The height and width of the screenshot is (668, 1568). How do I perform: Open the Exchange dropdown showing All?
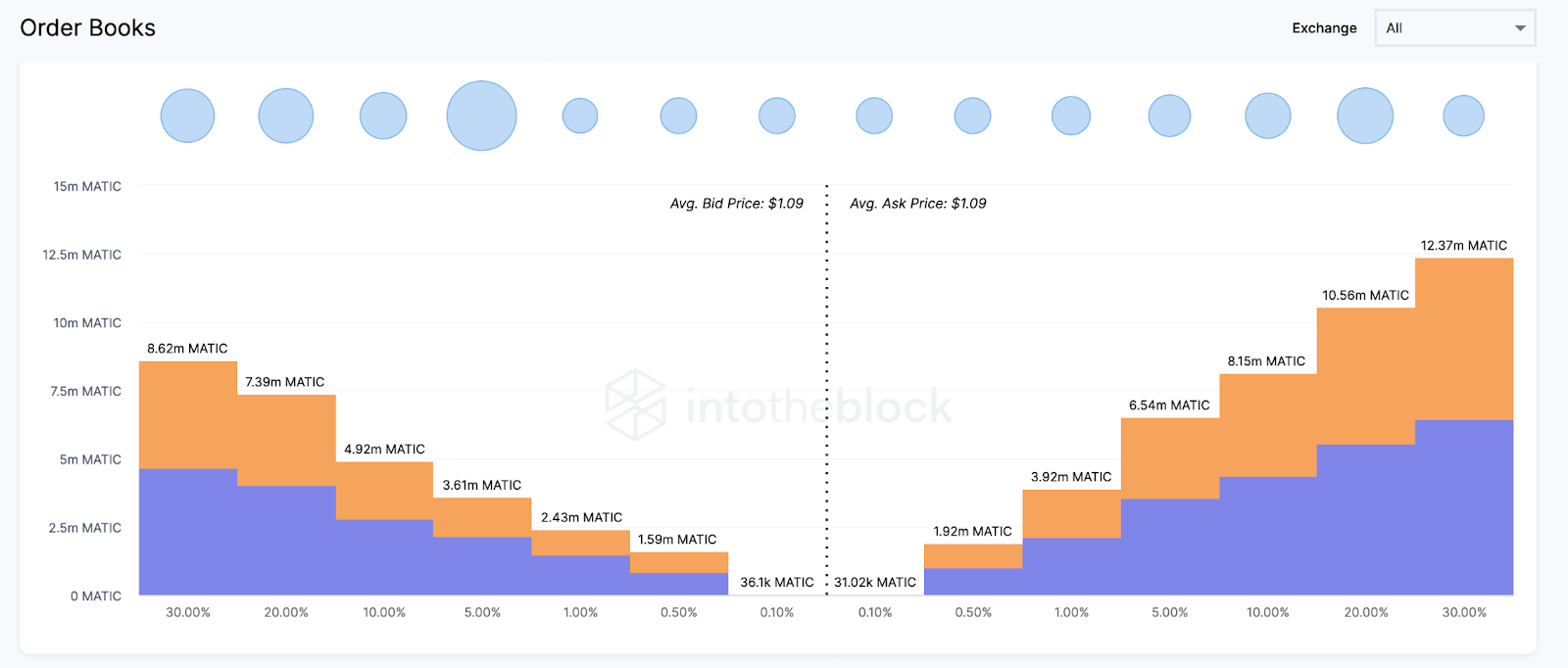click(x=1454, y=28)
